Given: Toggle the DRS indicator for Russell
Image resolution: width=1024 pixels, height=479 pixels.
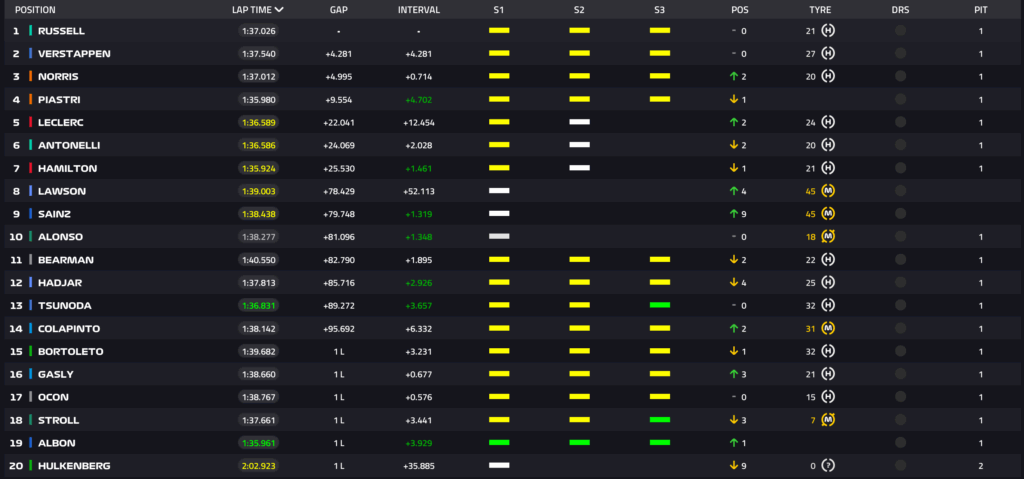Looking at the screenshot, I should [900, 31].
